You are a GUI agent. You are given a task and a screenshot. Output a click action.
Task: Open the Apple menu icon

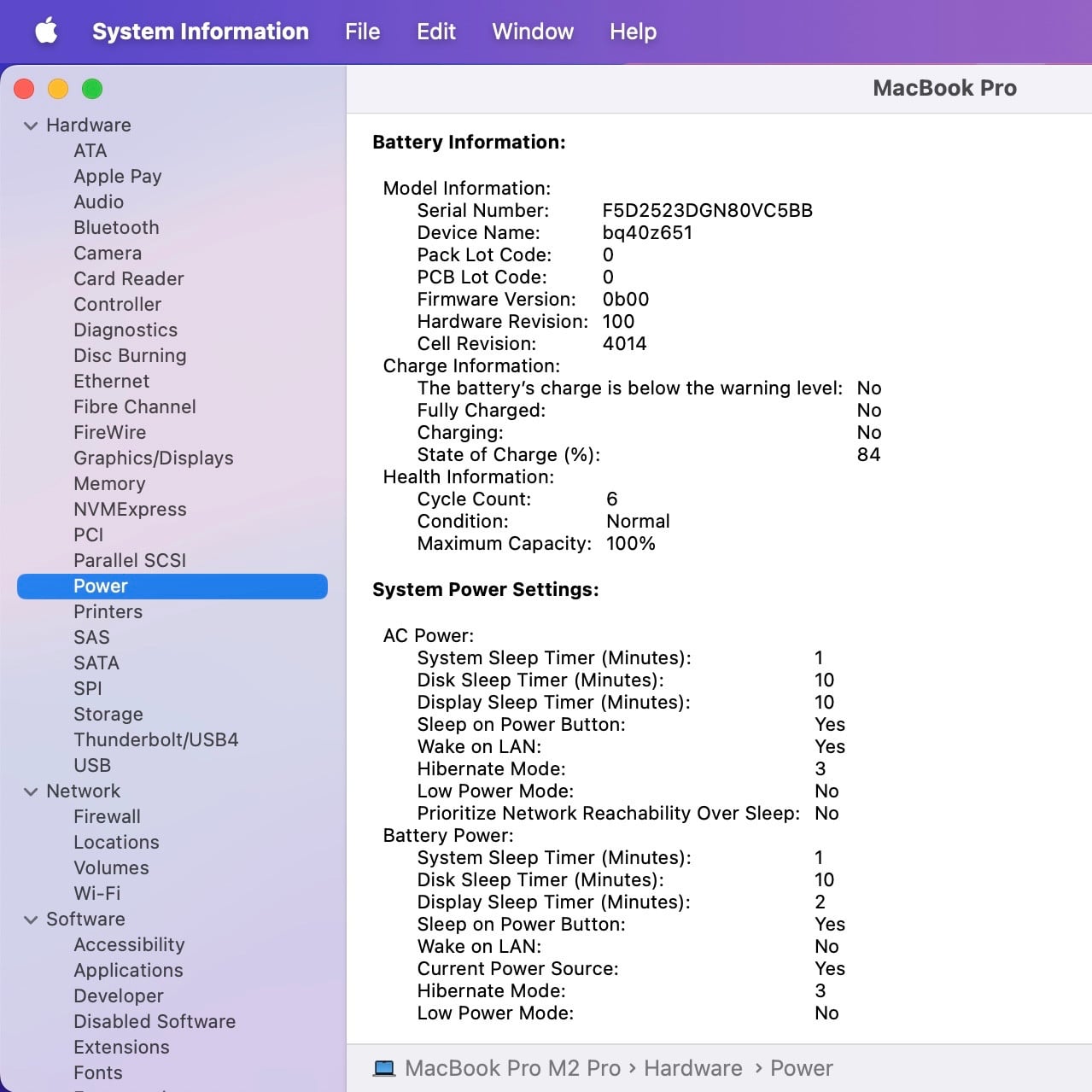click(46, 32)
